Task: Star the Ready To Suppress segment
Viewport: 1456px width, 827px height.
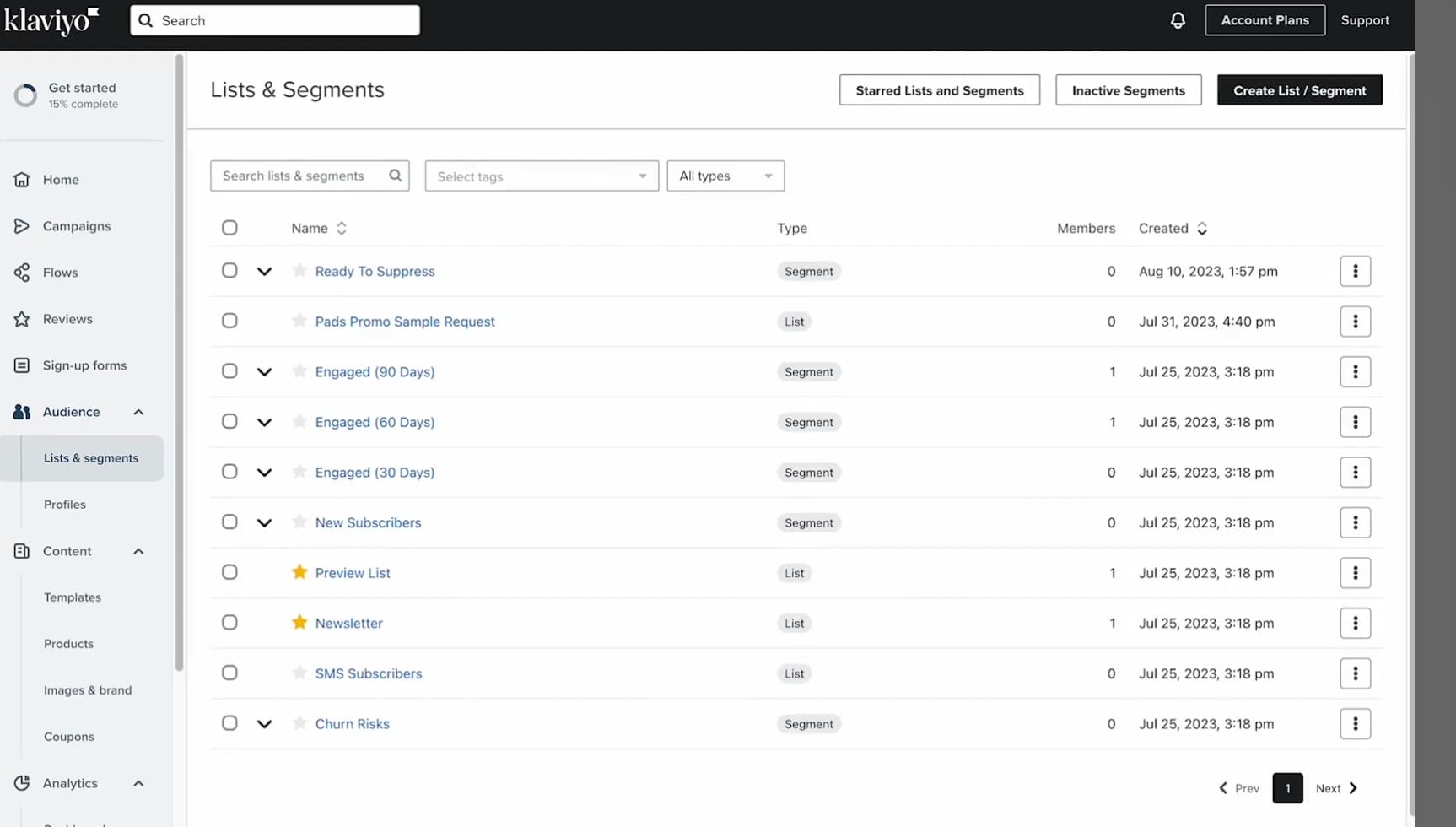Action: click(x=299, y=270)
